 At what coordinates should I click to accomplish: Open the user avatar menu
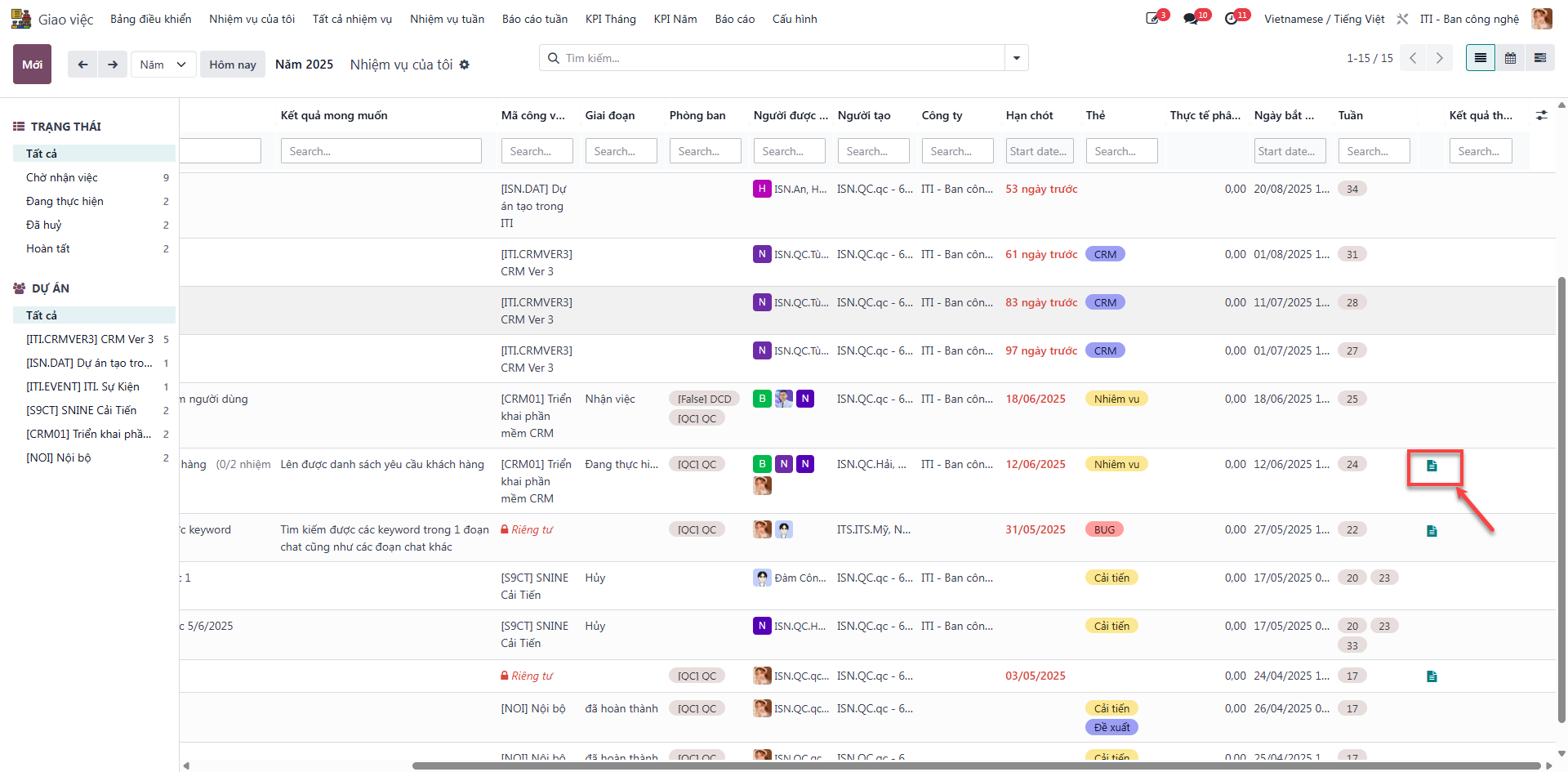pyautogui.click(x=1542, y=19)
